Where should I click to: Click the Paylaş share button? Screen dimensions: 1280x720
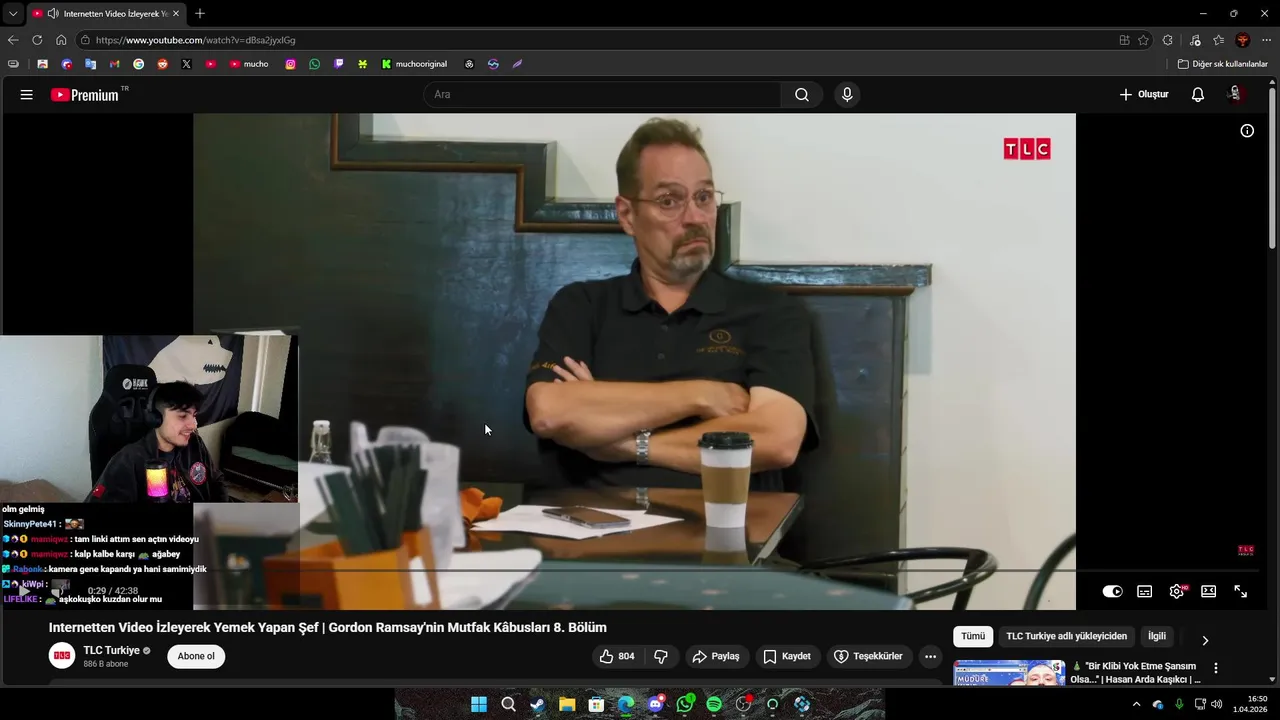point(715,657)
